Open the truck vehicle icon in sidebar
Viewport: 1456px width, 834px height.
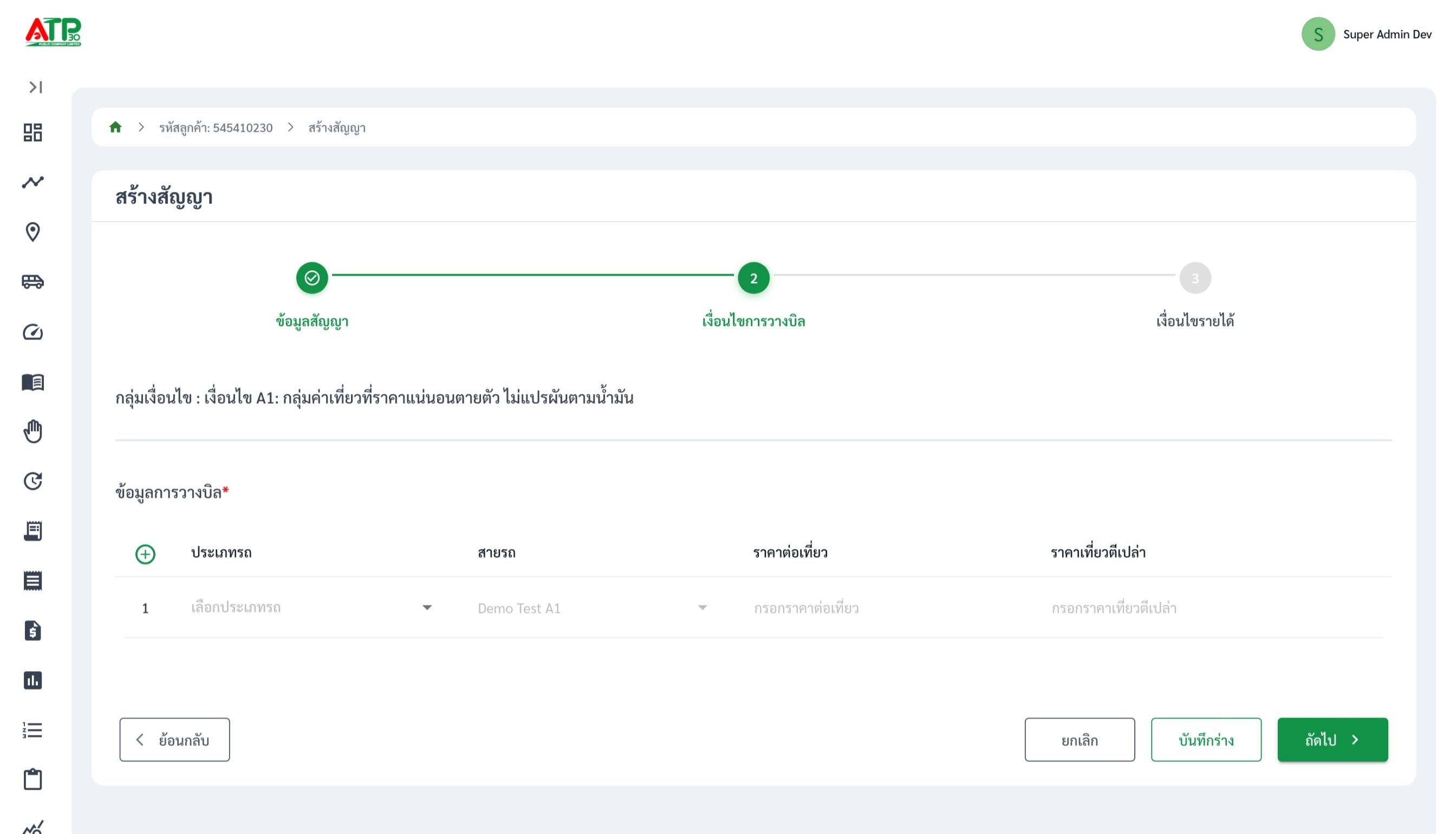click(32, 282)
